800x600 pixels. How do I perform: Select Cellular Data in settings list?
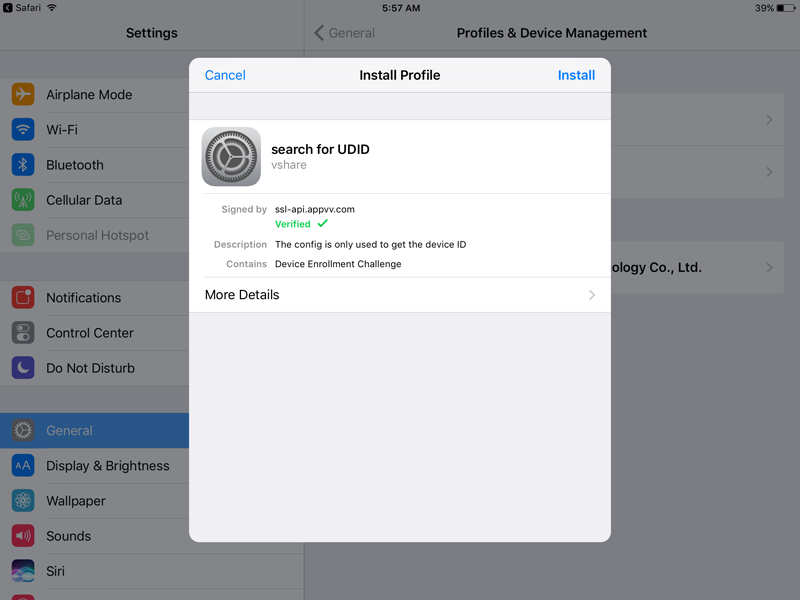click(x=94, y=200)
